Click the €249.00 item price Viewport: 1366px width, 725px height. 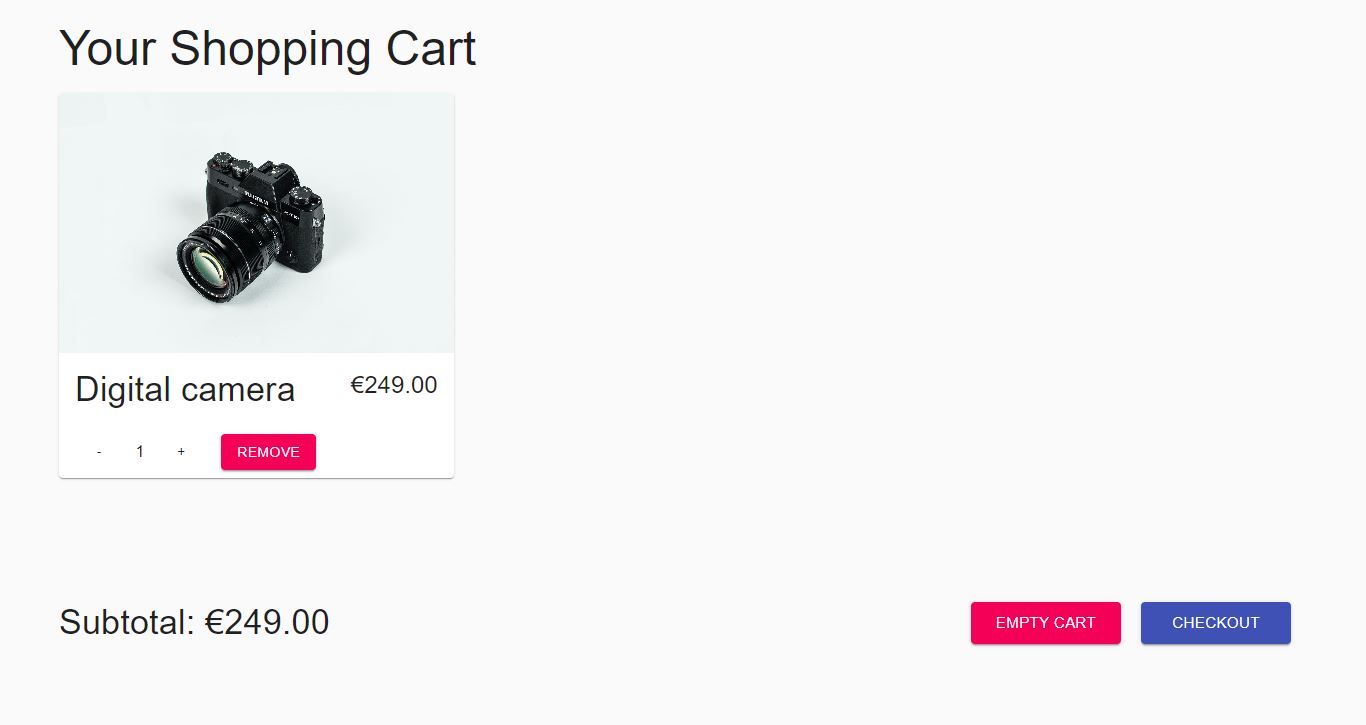tap(394, 385)
